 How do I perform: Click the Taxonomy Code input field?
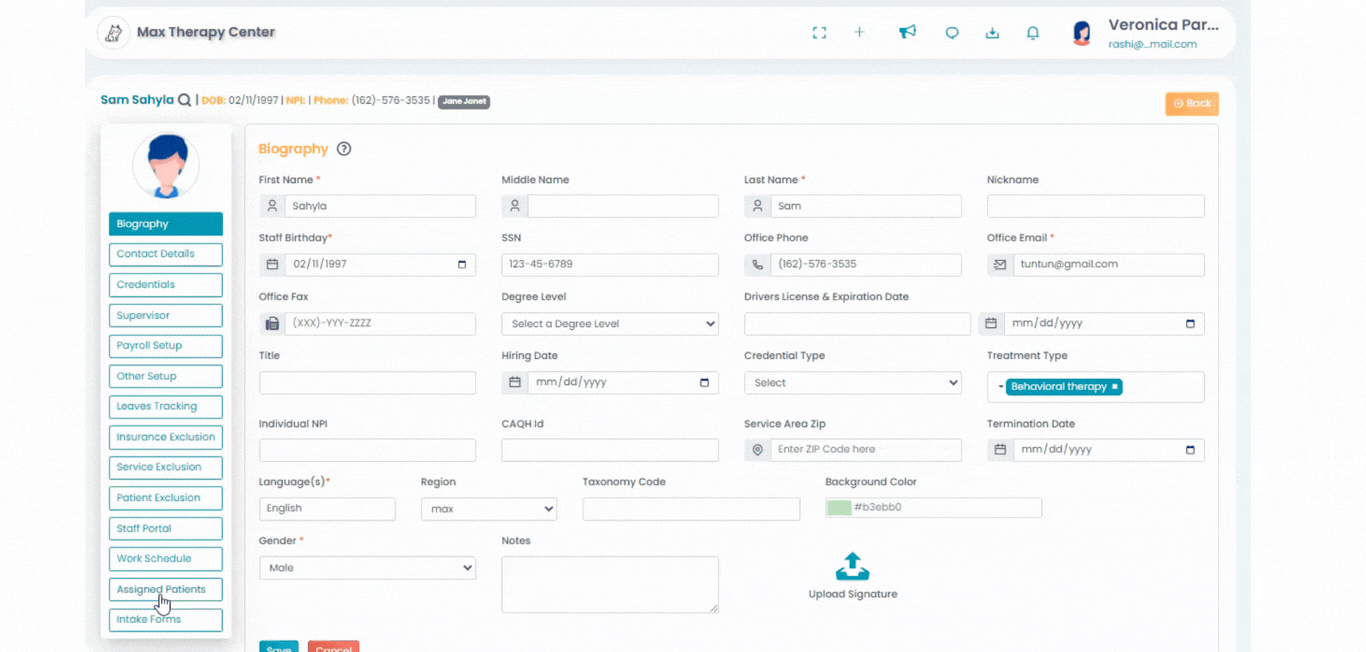pyautogui.click(x=691, y=509)
